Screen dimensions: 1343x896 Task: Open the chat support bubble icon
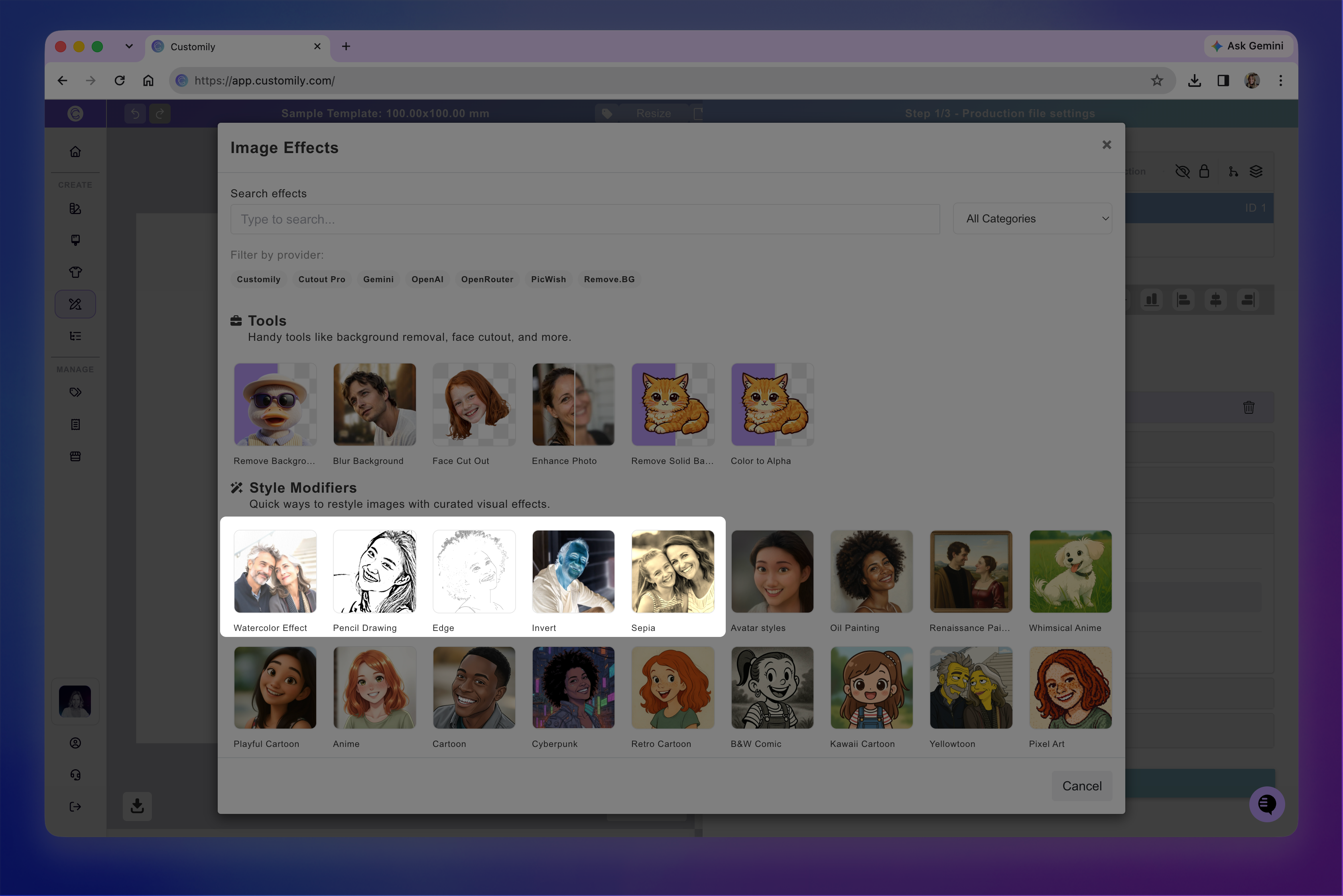1267,804
